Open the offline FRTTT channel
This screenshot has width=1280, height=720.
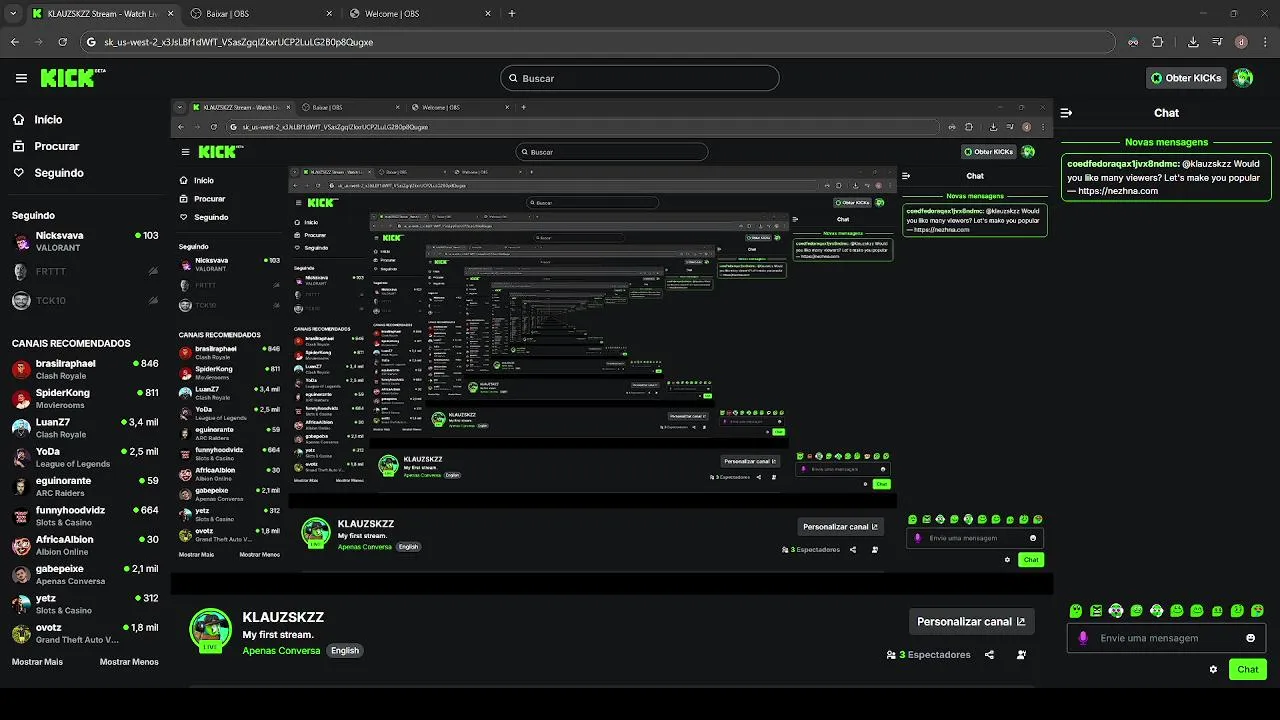(85, 271)
